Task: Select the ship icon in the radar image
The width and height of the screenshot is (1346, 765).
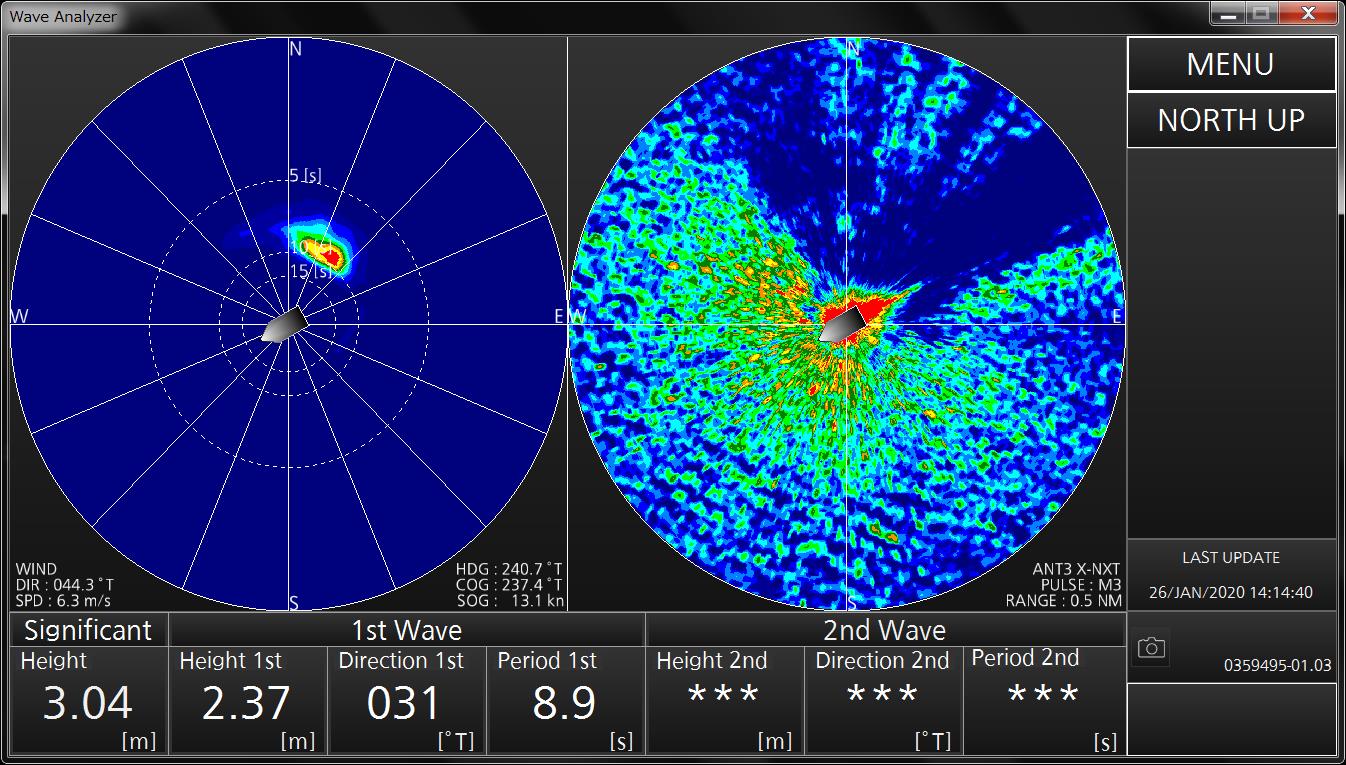Action: (x=842, y=323)
